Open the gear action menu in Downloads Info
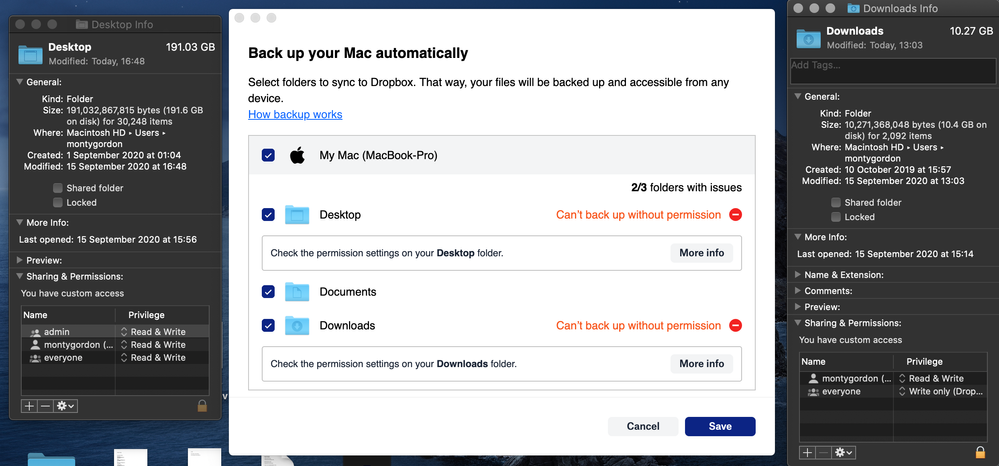Screen dimensions: 999x466 [844, 453]
